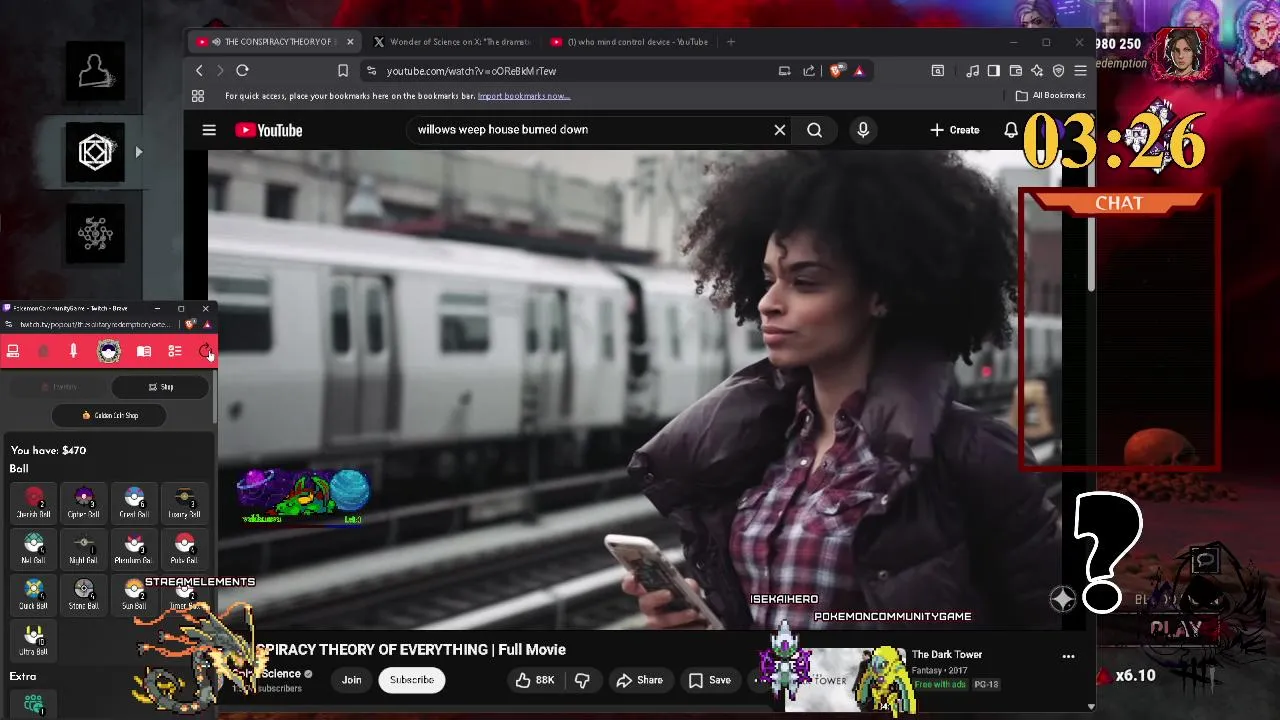Open site settings icon beside the URL

(x=371, y=71)
